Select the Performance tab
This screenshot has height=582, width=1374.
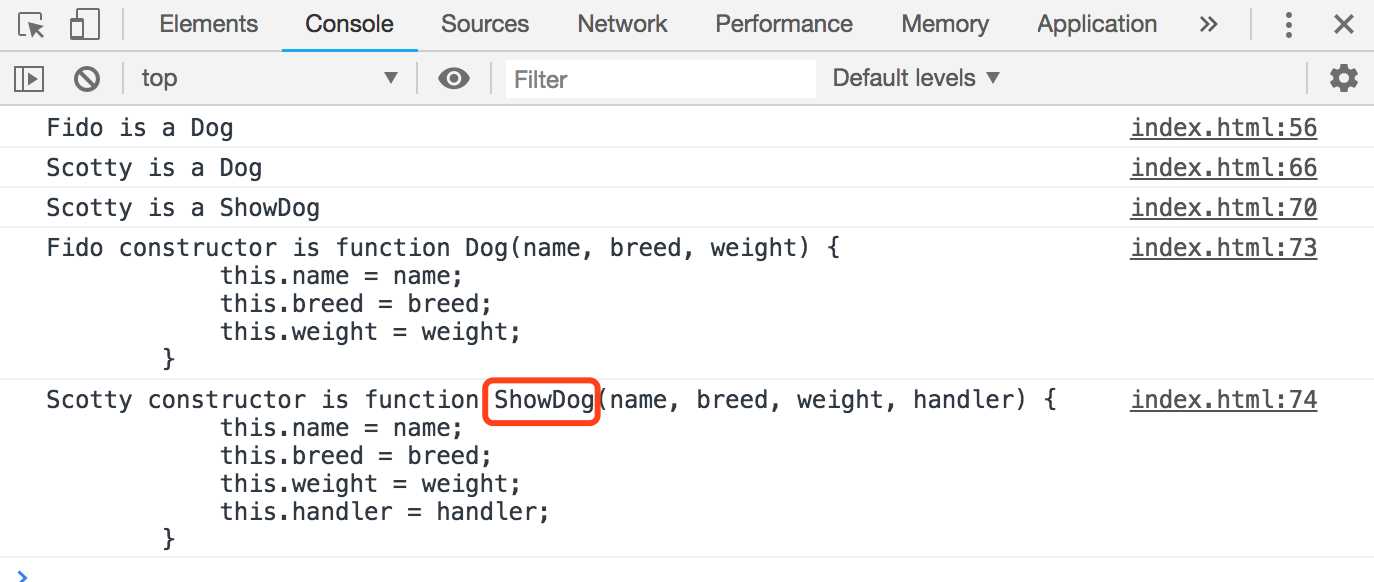click(784, 25)
